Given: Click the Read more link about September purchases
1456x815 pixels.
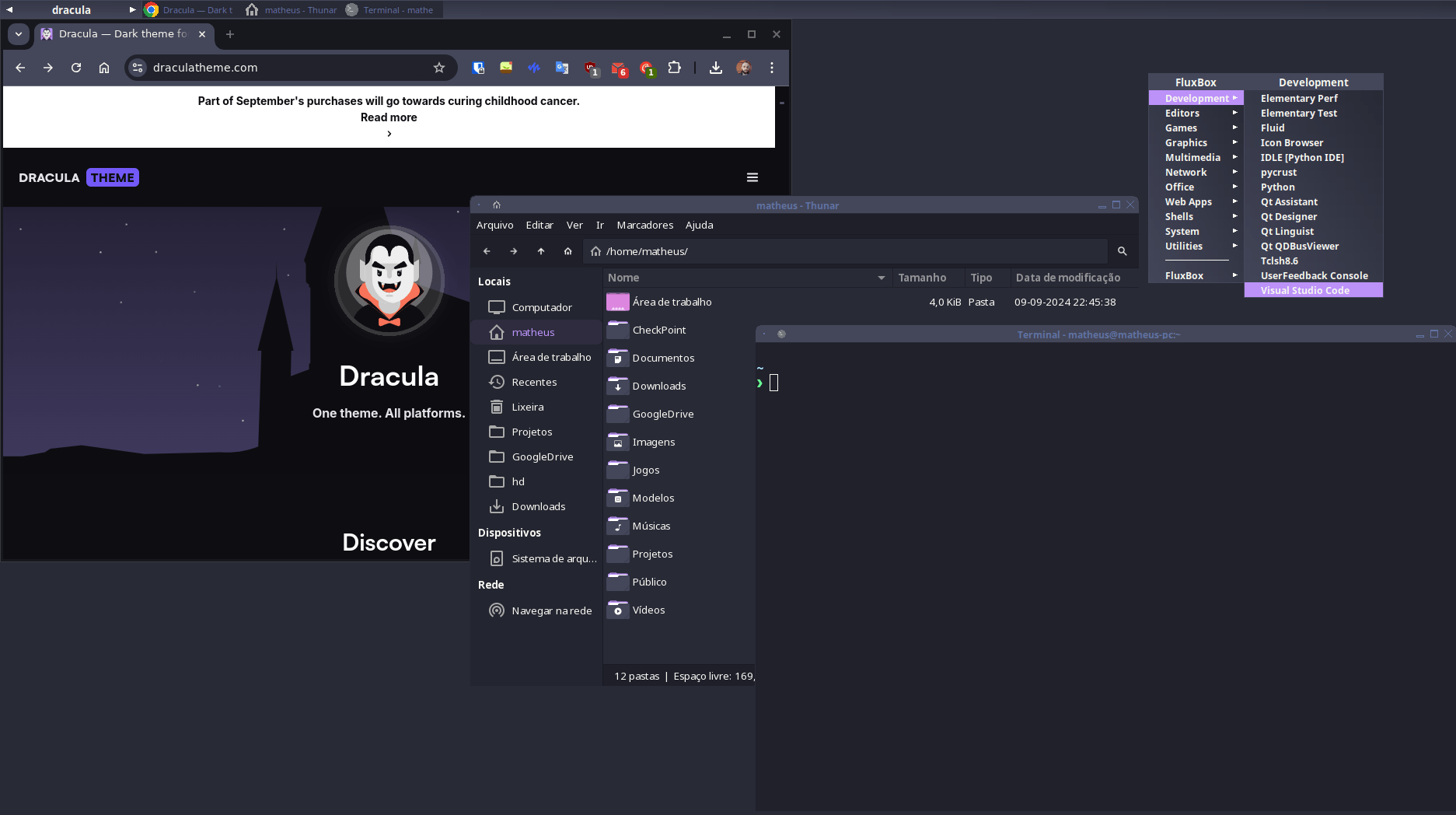Looking at the screenshot, I should (389, 117).
